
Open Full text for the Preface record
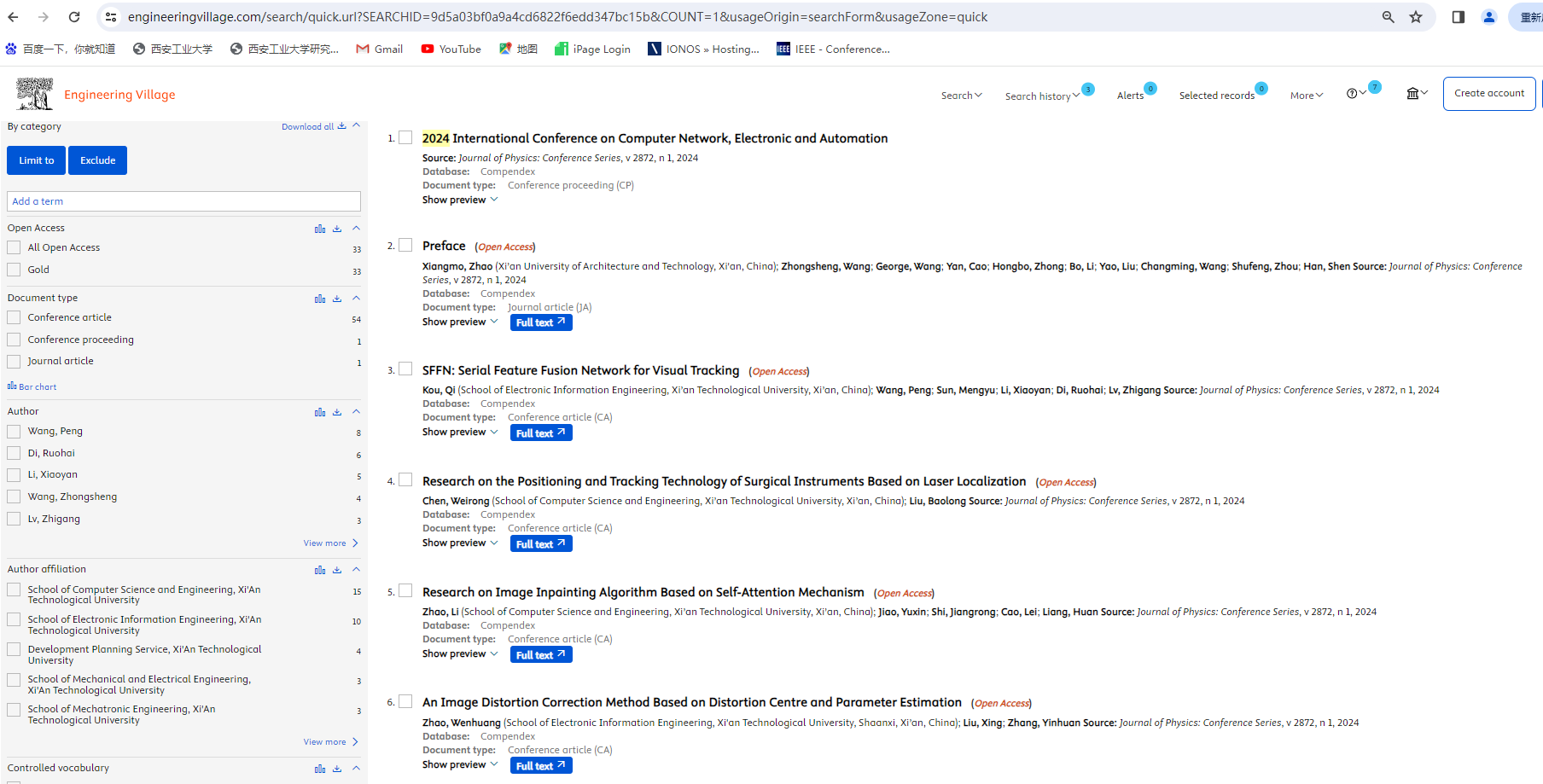[540, 322]
